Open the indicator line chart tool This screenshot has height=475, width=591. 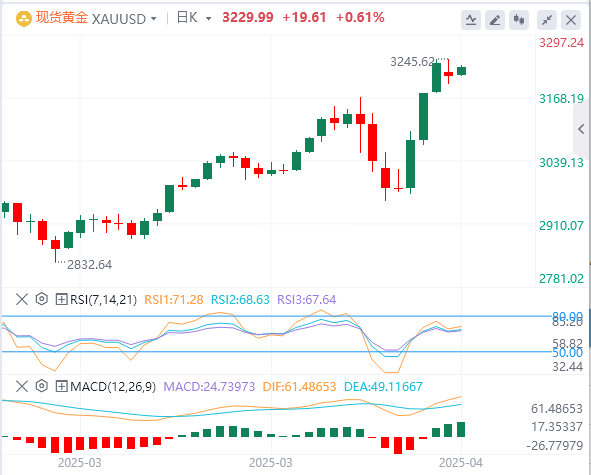click(x=471, y=20)
